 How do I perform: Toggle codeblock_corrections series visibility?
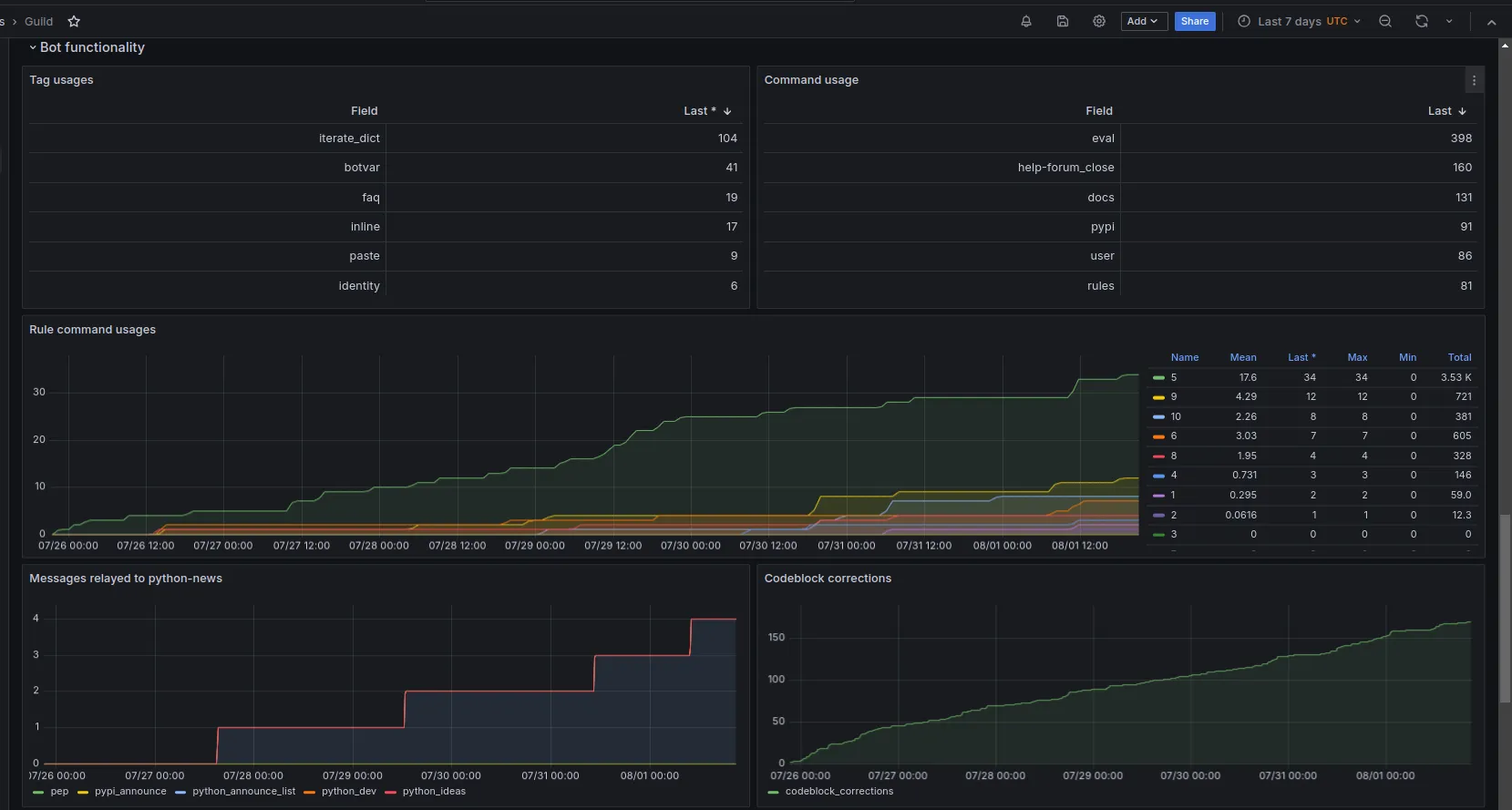point(838,792)
